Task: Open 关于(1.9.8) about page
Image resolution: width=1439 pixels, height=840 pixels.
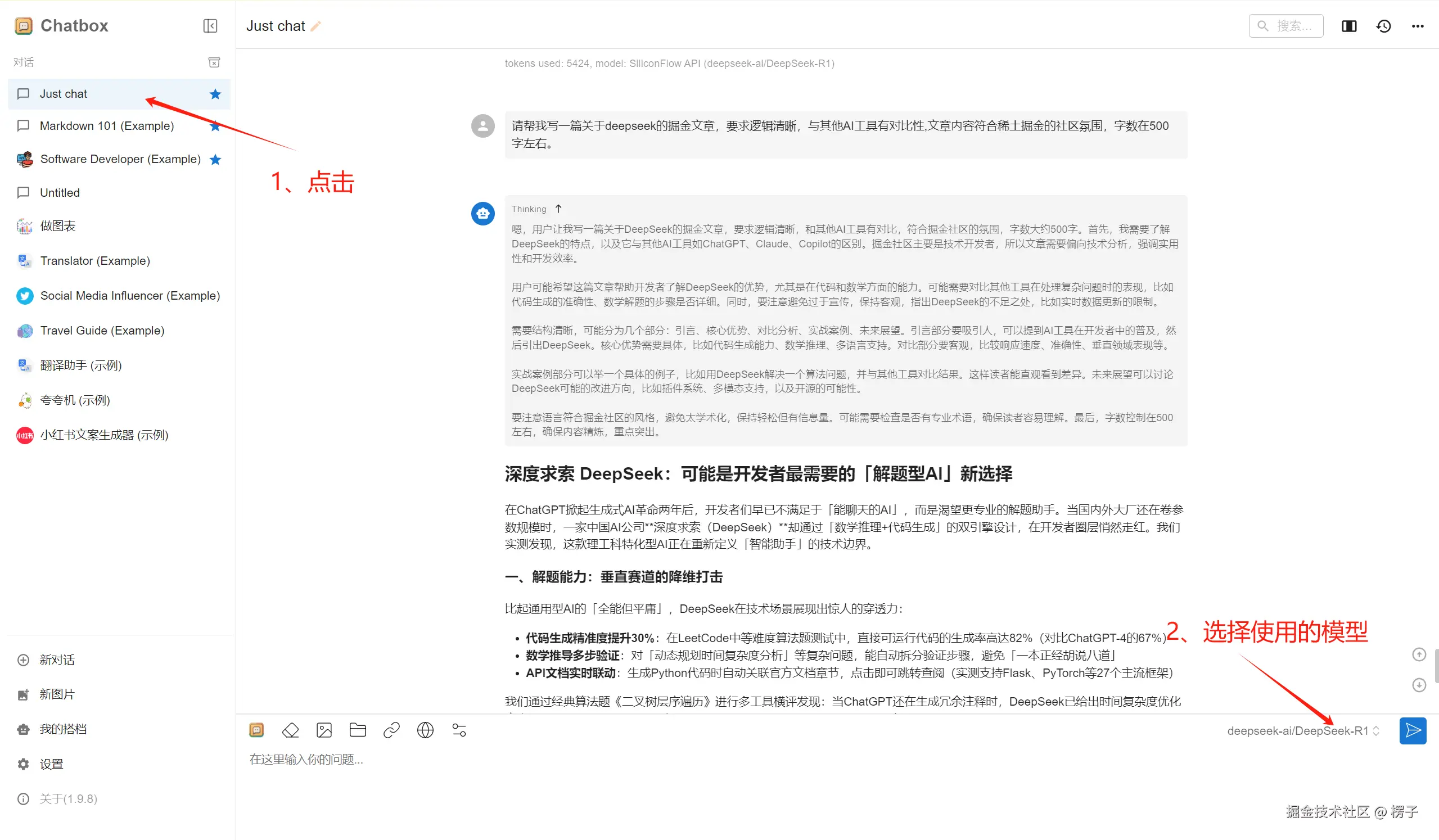Action: 119,799
